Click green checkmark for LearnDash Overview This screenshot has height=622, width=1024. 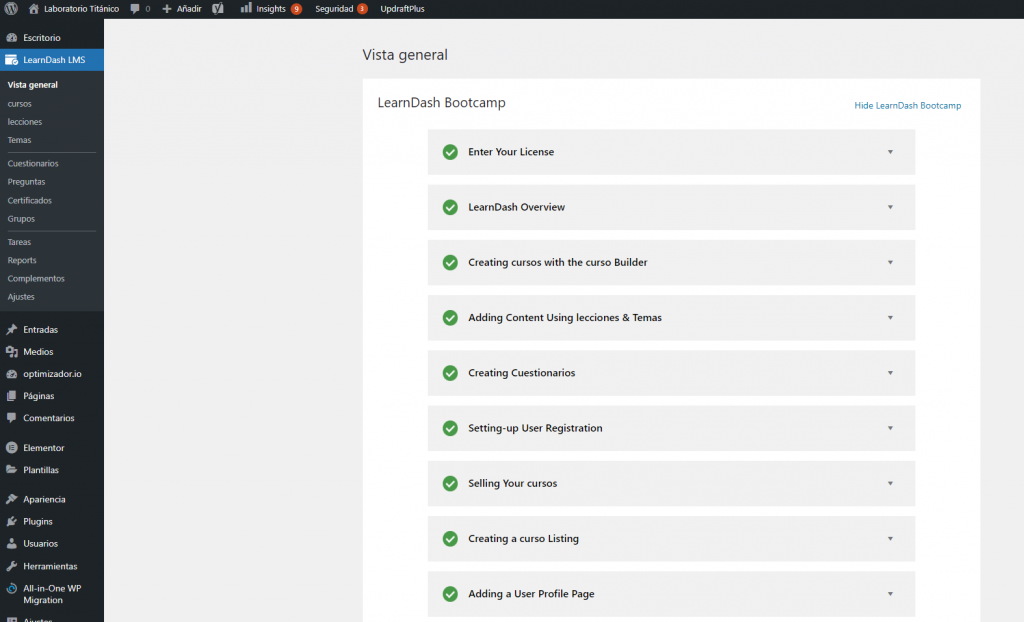point(450,207)
